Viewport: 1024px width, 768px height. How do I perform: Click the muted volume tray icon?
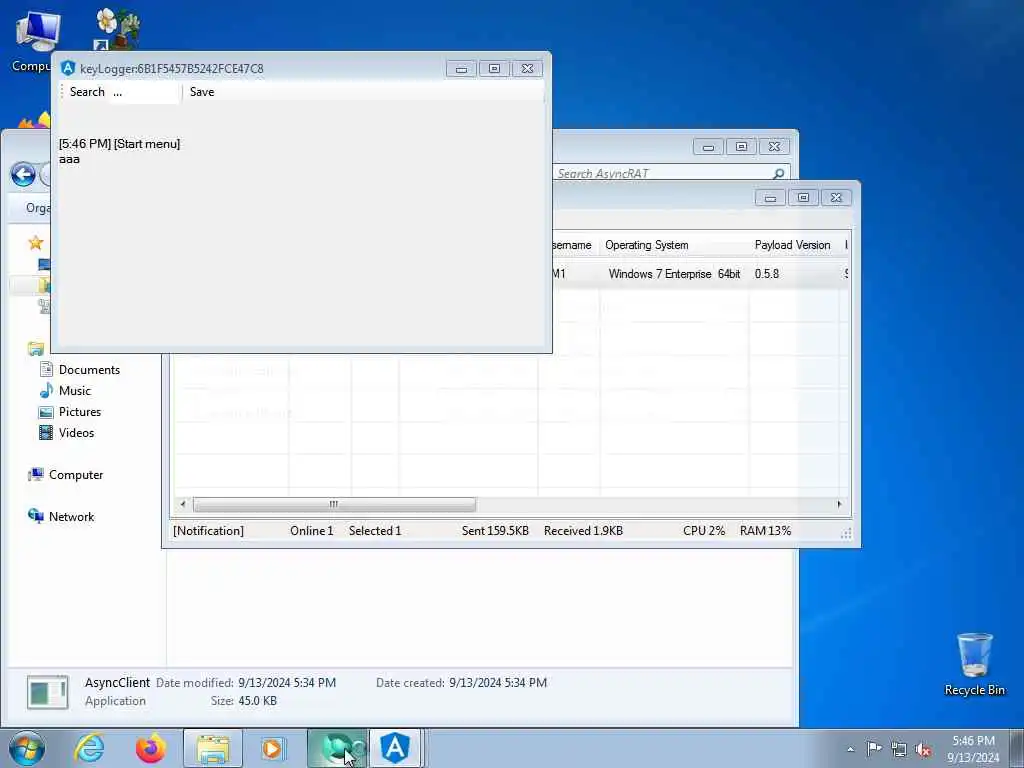click(923, 749)
